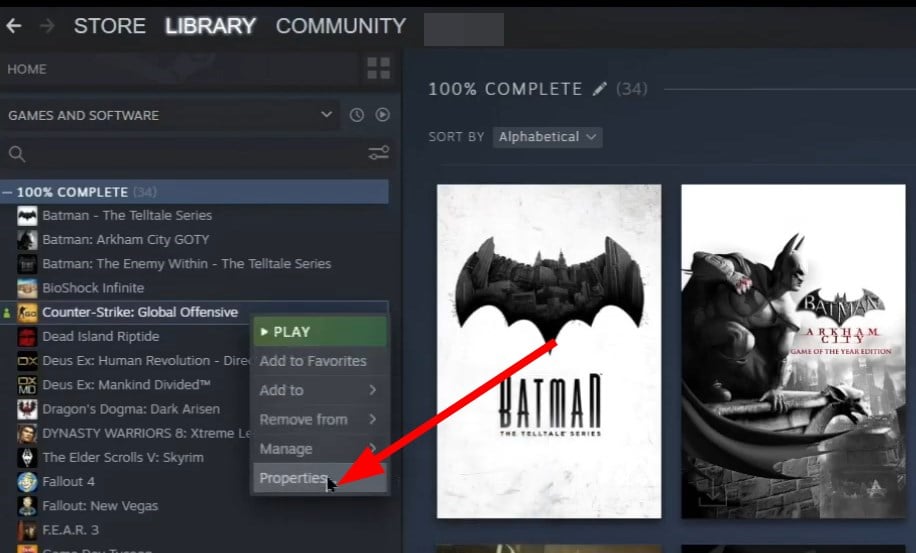916x553 pixels.
Task: Open Batman Telltale Series cover art
Action: [x=549, y=351]
